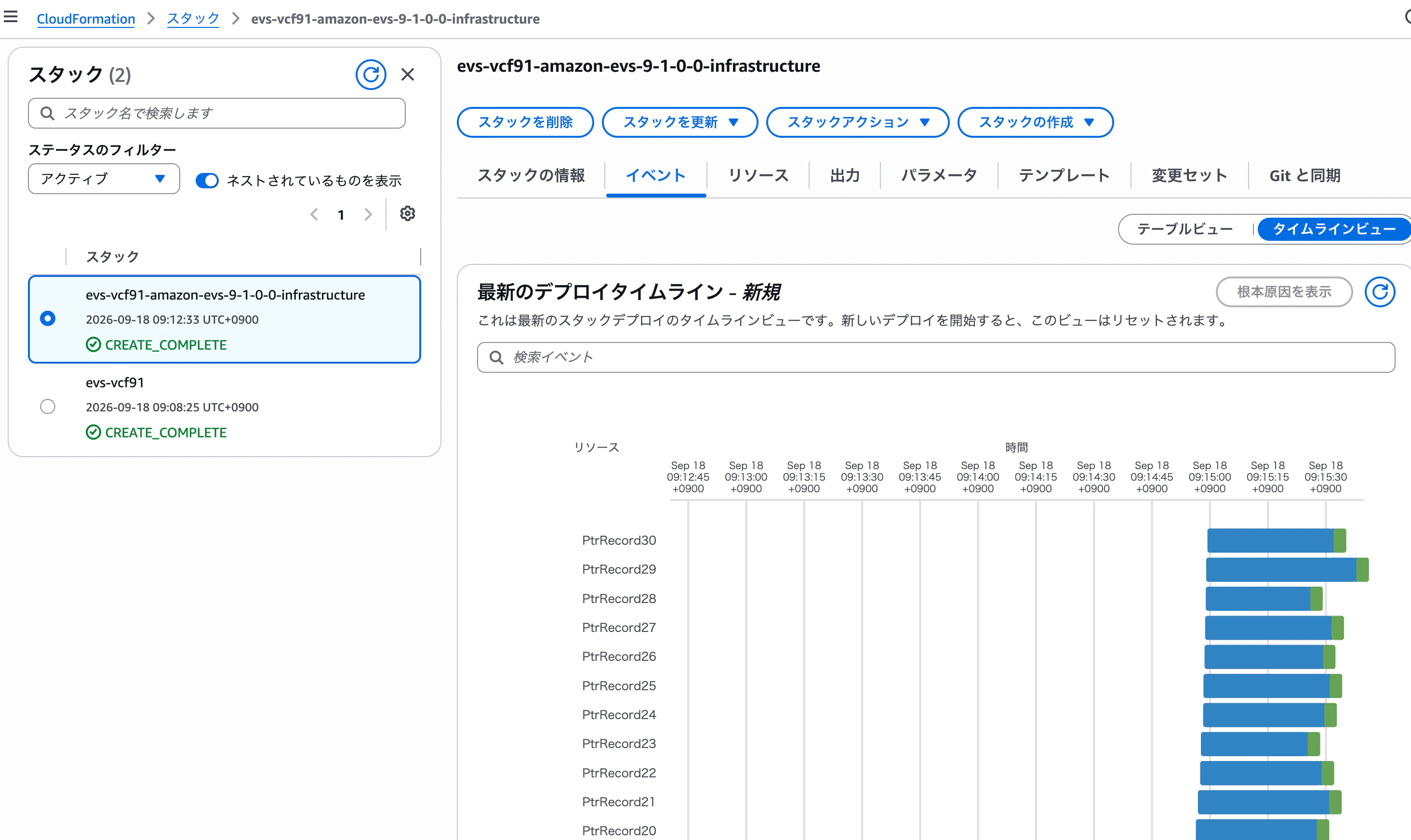This screenshot has width=1411, height=840.
Task: Click the PtrRecord20 resource label
Action: (619, 831)
